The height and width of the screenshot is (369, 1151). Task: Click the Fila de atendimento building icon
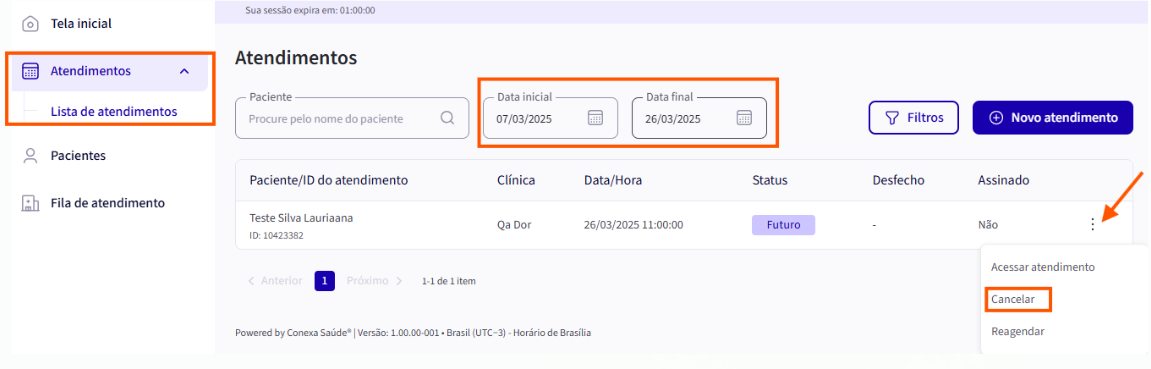pos(30,203)
